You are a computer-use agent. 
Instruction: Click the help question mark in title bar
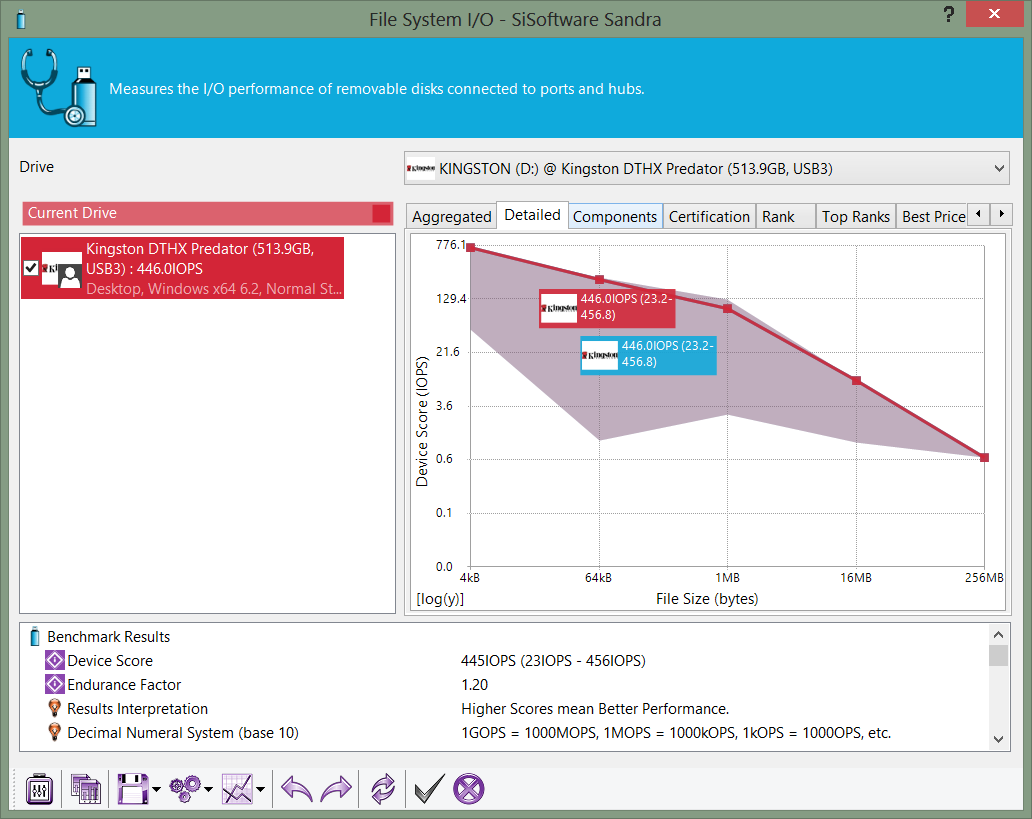tap(948, 14)
